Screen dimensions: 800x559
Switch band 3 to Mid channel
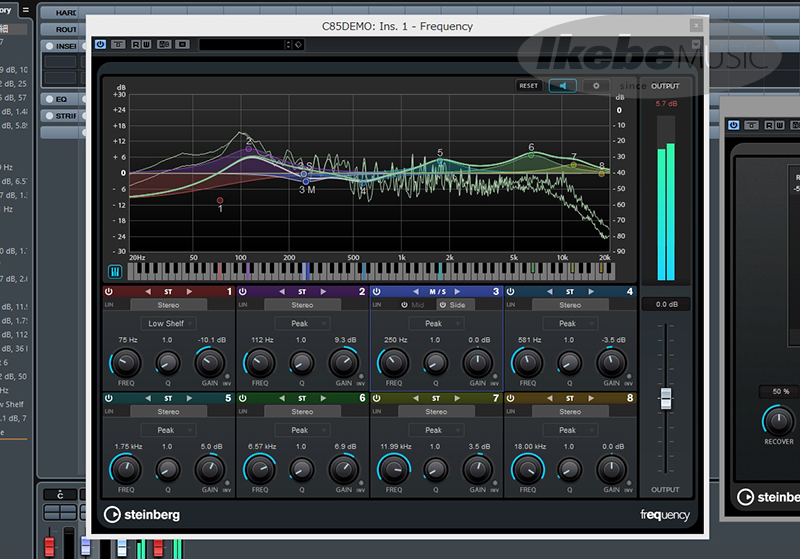[412, 305]
